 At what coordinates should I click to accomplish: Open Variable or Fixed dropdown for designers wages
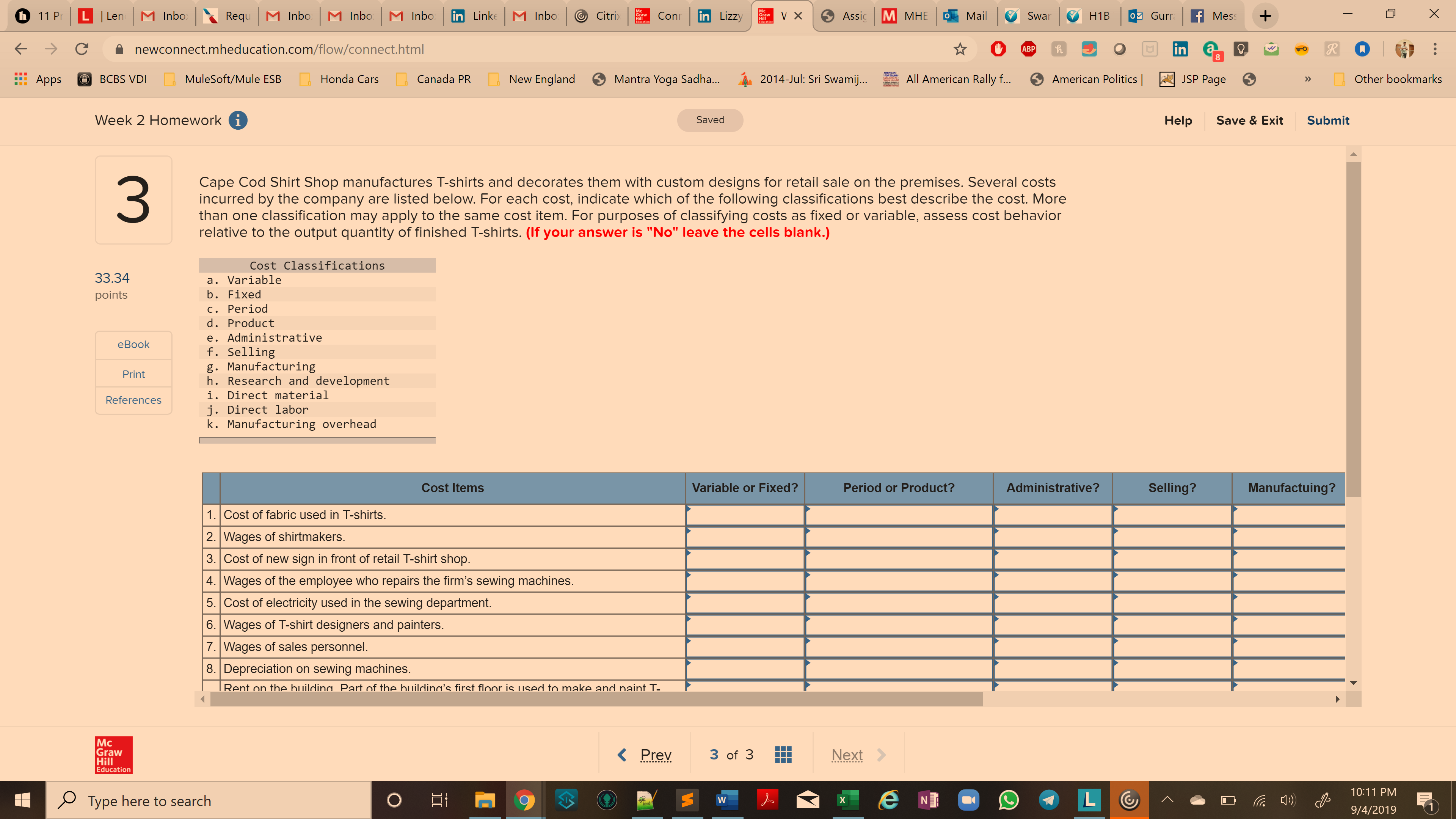[745, 625]
